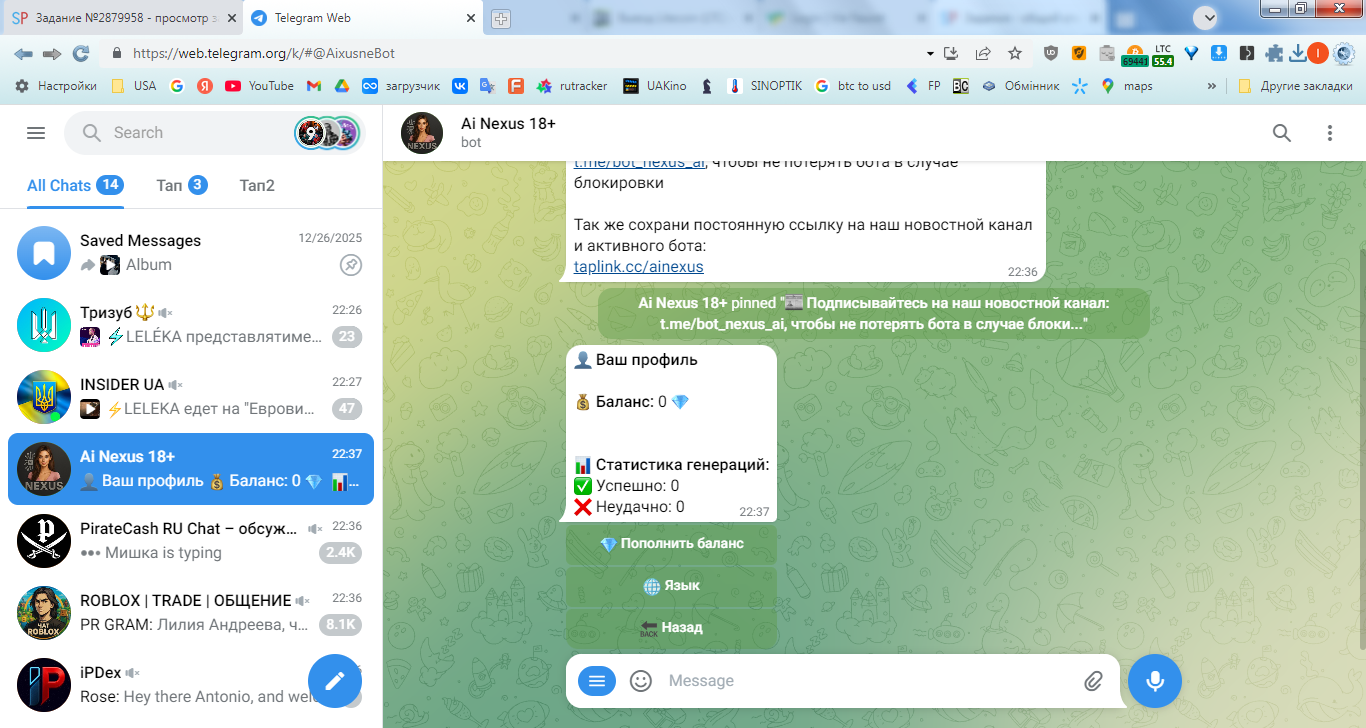Open the Google maps bookmark

(1126, 86)
